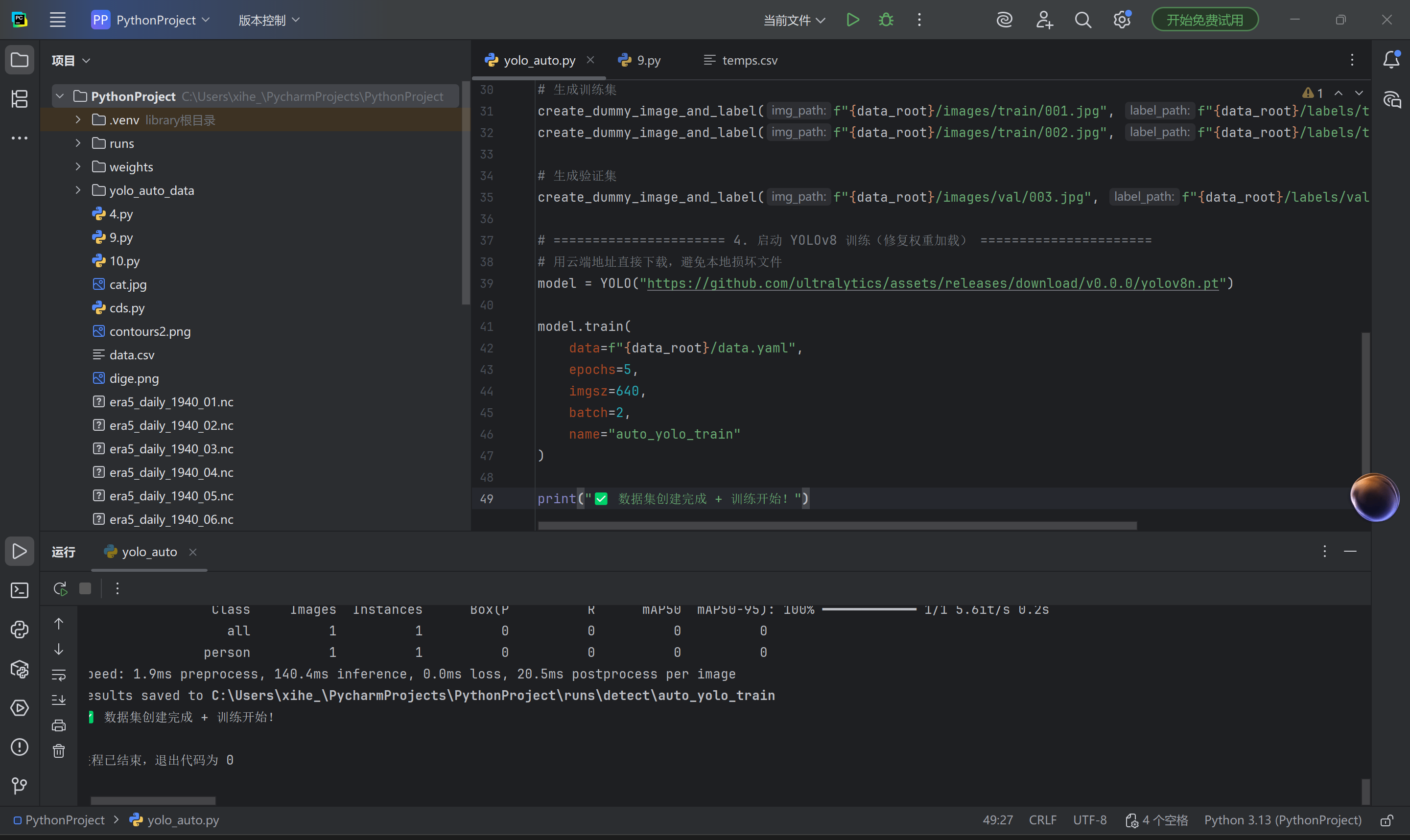This screenshot has height=840, width=1410.
Task: Open the Git version control tool window
Action: point(19,786)
